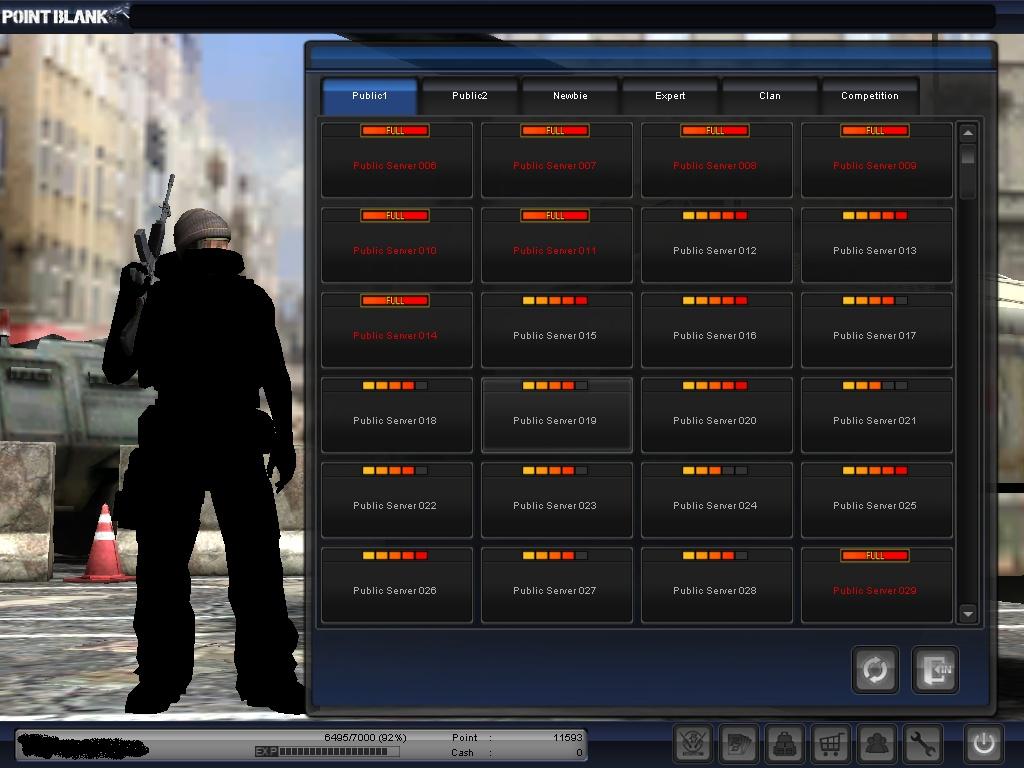Select Public Server 026

pyautogui.click(x=396, y=584)
